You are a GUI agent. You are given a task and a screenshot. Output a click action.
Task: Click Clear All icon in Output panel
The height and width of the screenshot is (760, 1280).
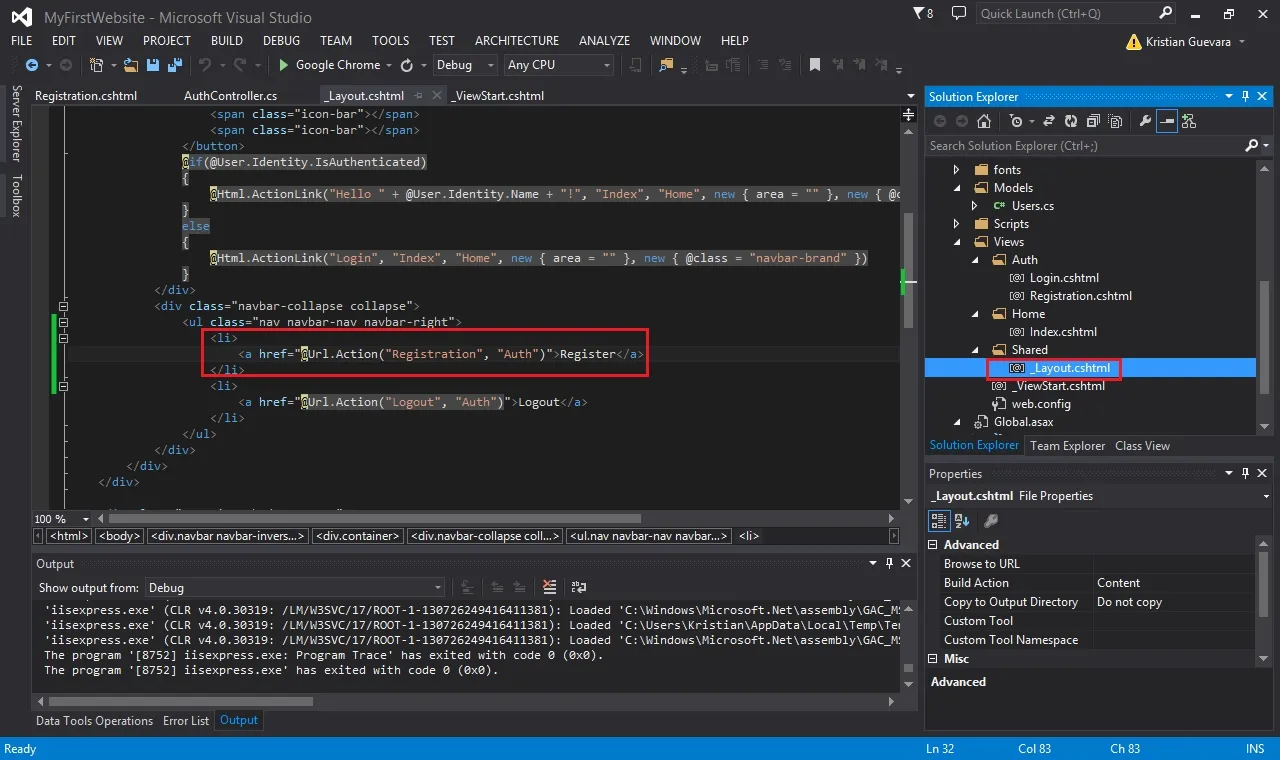point(549,587)
